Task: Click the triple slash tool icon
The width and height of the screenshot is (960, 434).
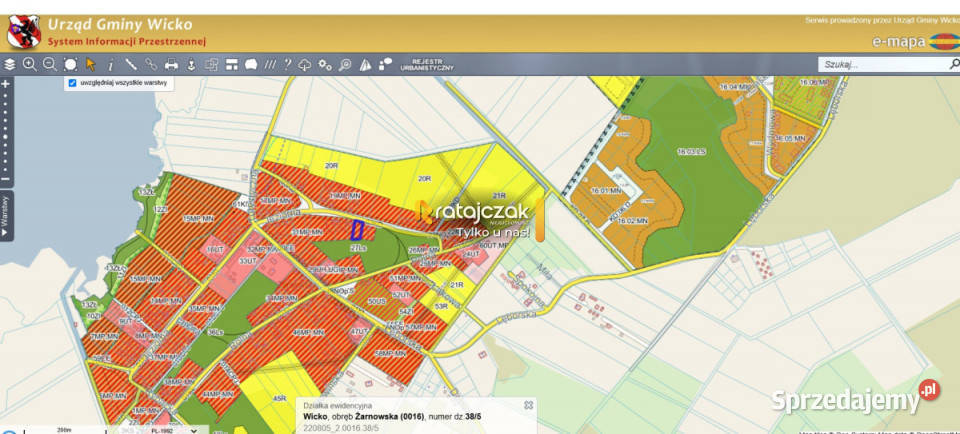Action: [270, 64]
